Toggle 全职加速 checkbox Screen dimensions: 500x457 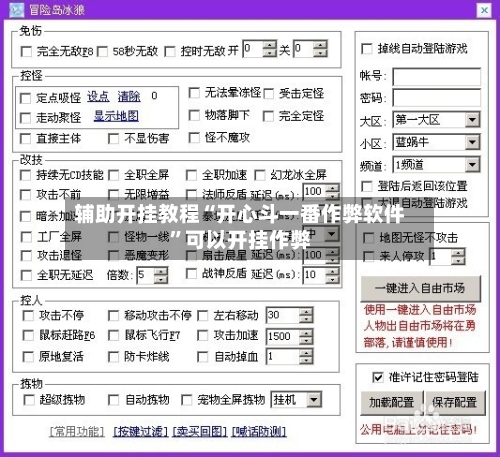point(191,175)
